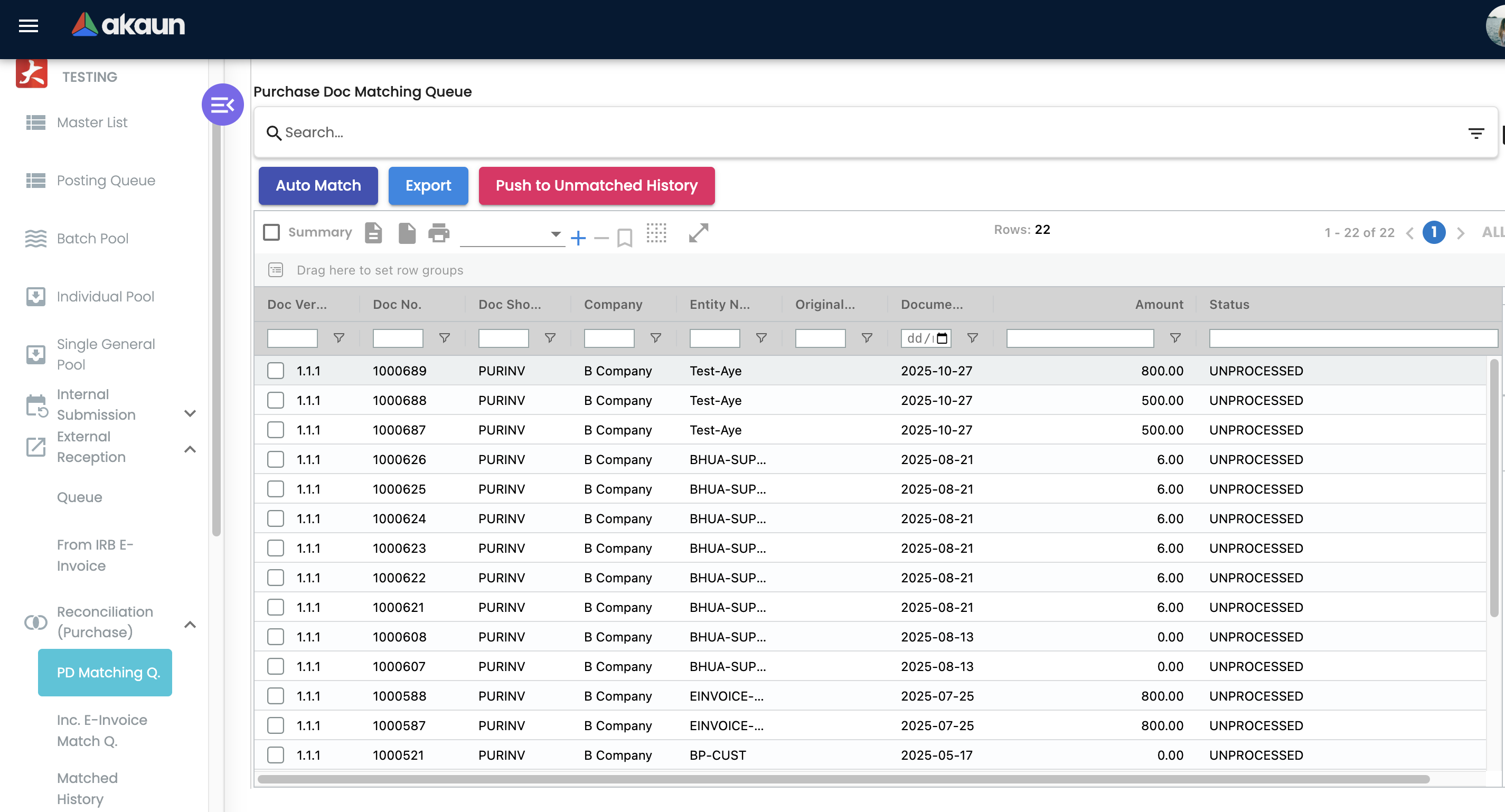Click the dotted grid columns icon

[656, 233]
